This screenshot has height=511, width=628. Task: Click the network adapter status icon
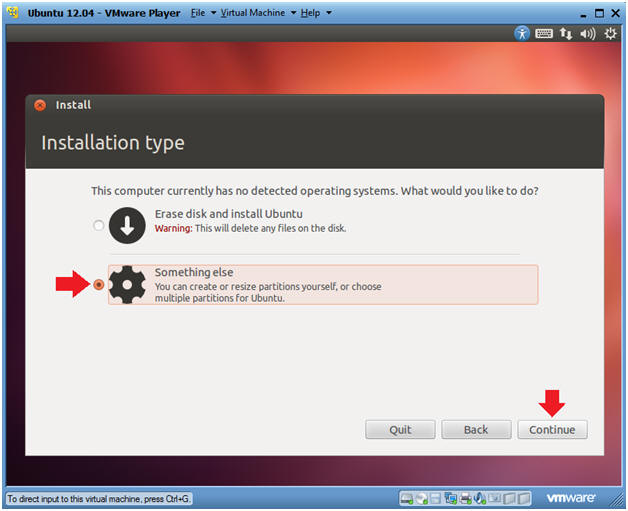pyautogui.click(x=451, y=499)
